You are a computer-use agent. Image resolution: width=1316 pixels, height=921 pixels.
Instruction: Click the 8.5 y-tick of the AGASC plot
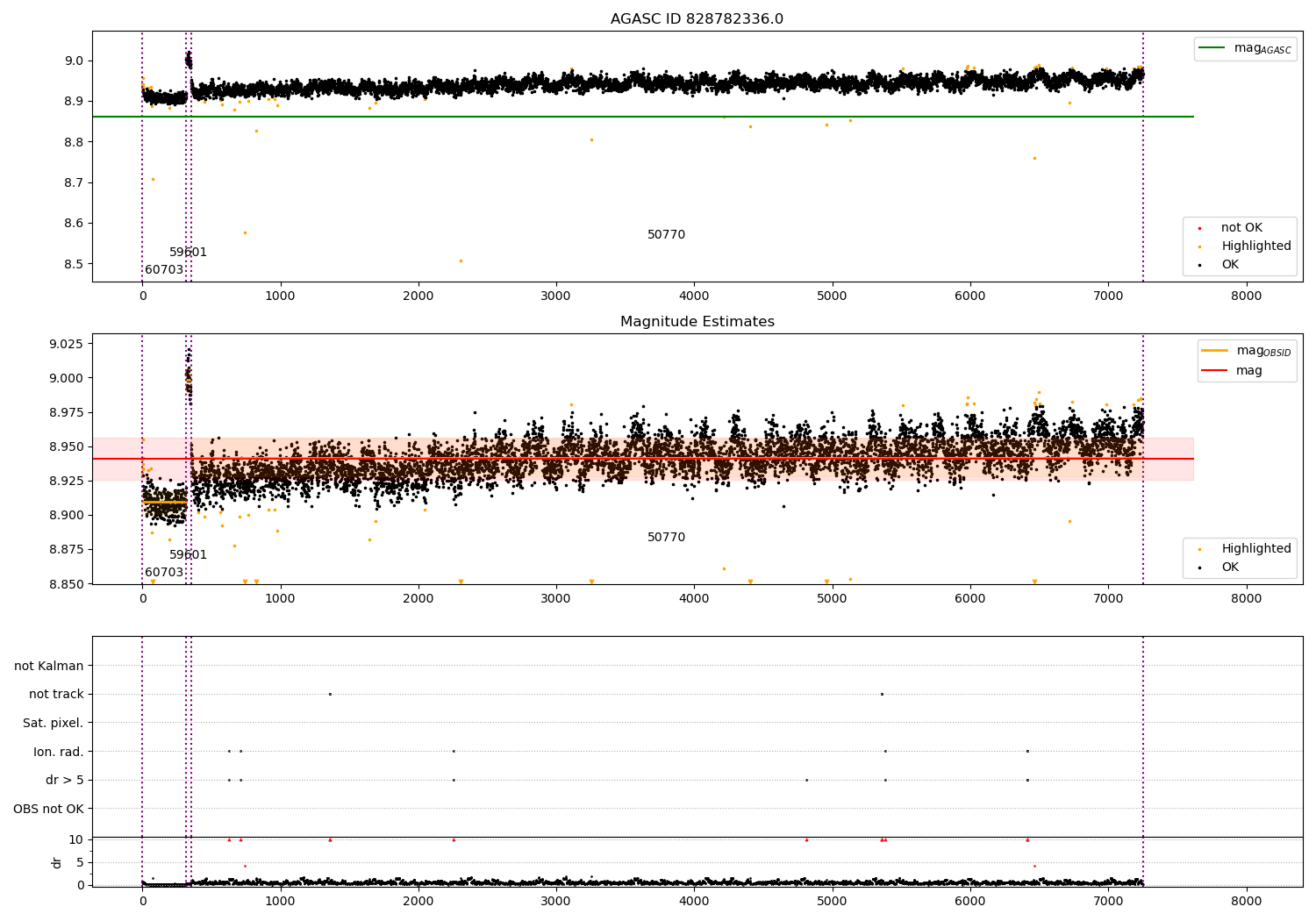coord(75,264)
